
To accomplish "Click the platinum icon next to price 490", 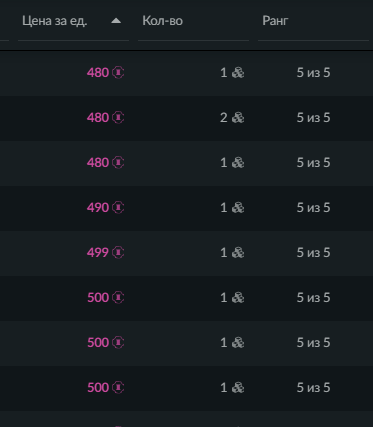I will pyautogui.click(x=118, y=207).
